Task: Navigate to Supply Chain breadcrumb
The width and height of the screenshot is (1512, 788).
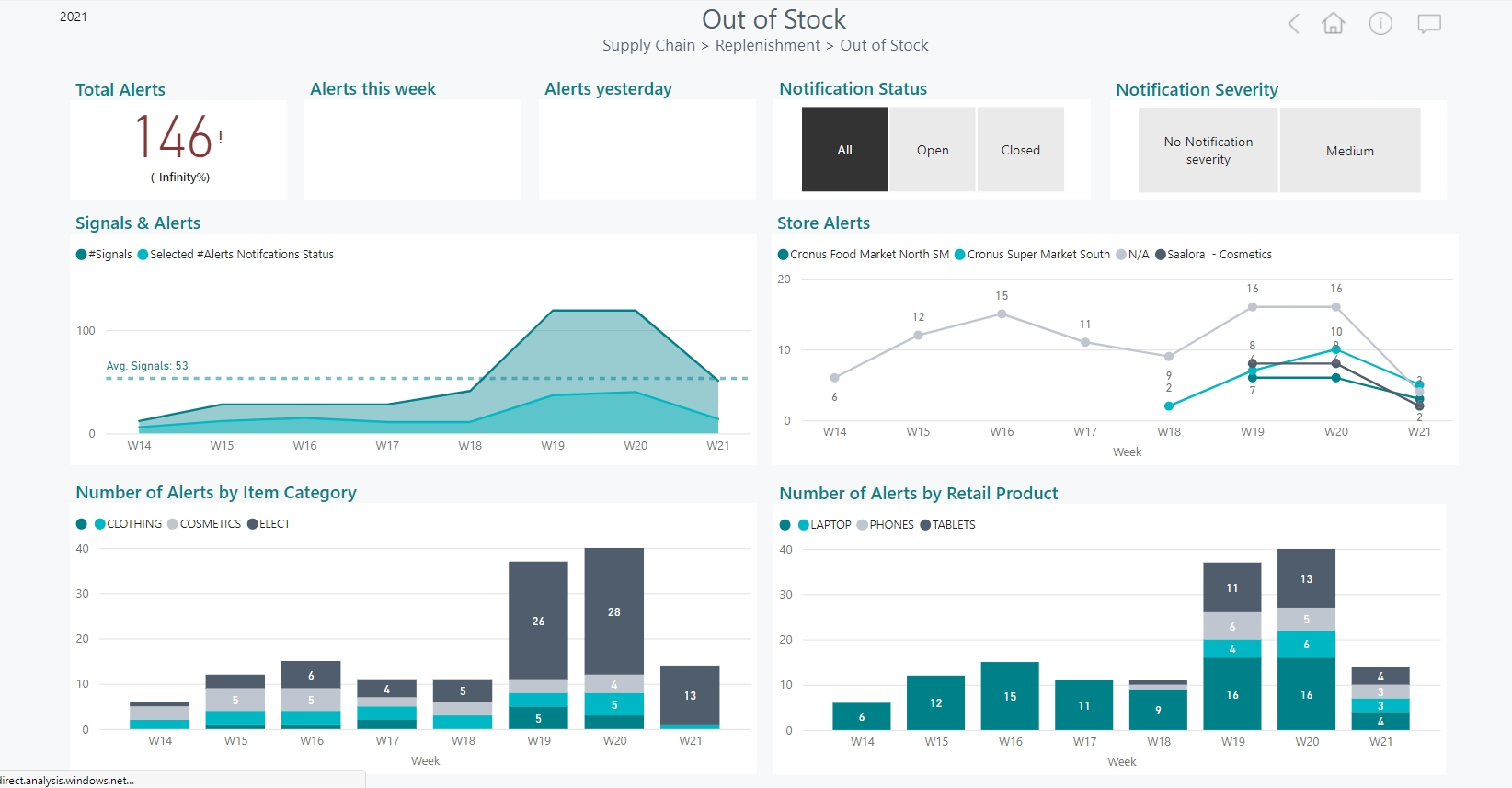Action: coord(648,45)
